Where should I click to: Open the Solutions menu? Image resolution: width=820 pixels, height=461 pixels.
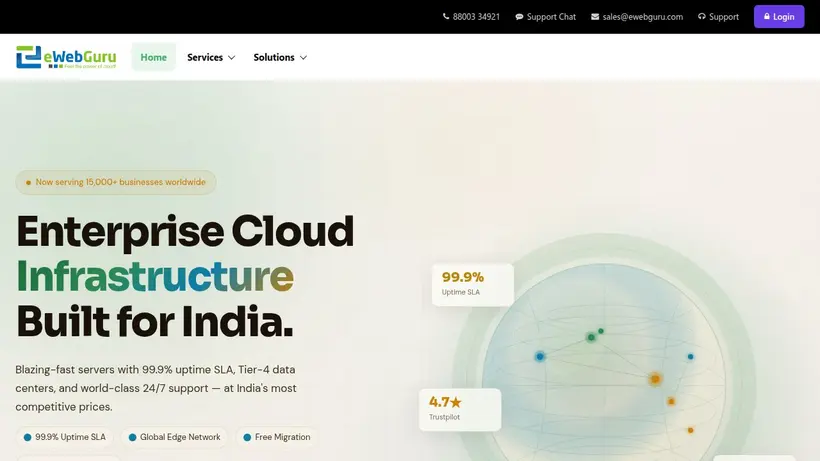pos(280,57)
